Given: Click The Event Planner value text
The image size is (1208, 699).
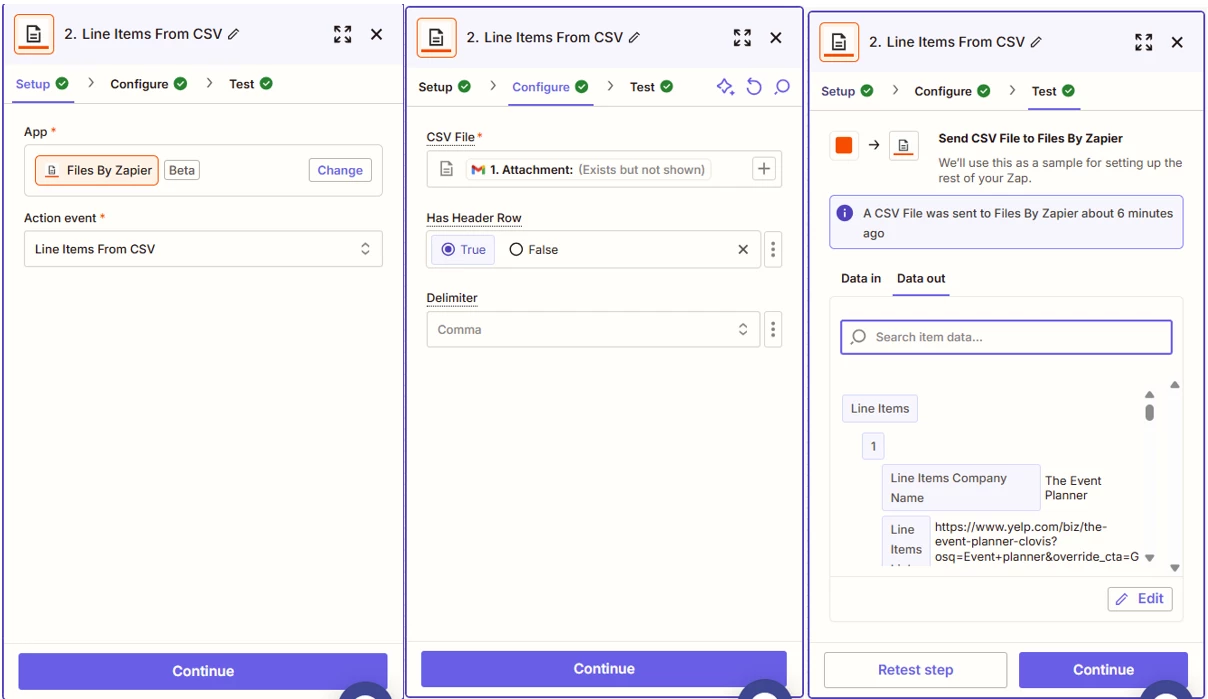Looking at the screenshot, I should tap(1073, 488).
